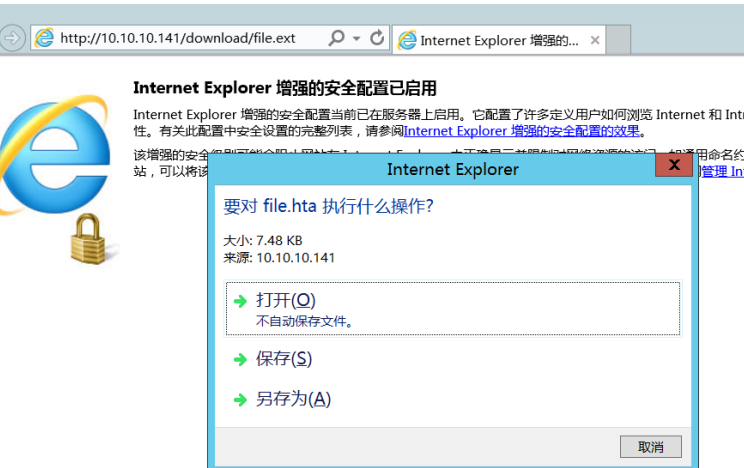Open the 管理 link behind the dialog

coord(722,171)
